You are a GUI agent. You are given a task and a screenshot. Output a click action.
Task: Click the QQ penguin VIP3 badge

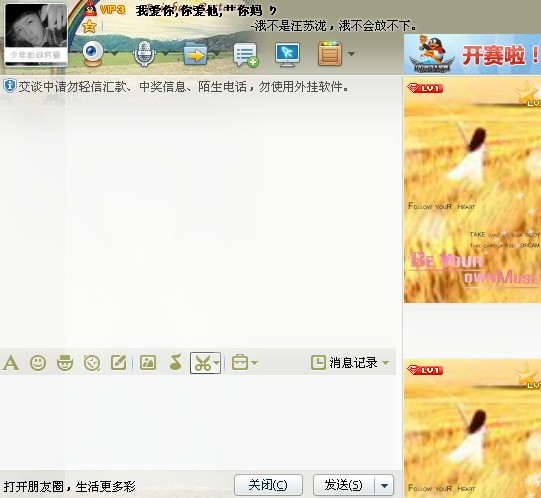(105, 9)
